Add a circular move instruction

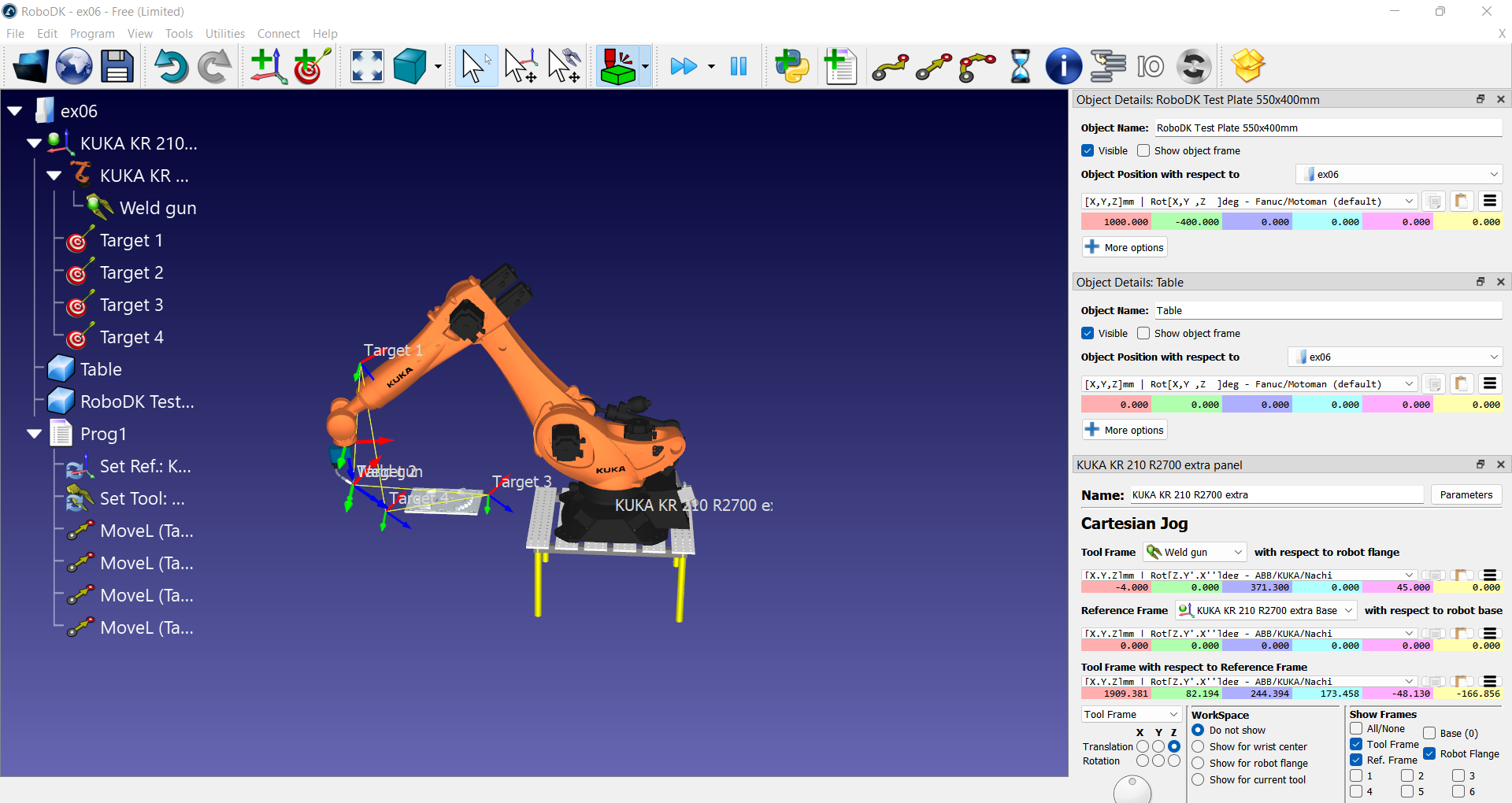click(977, 67)
